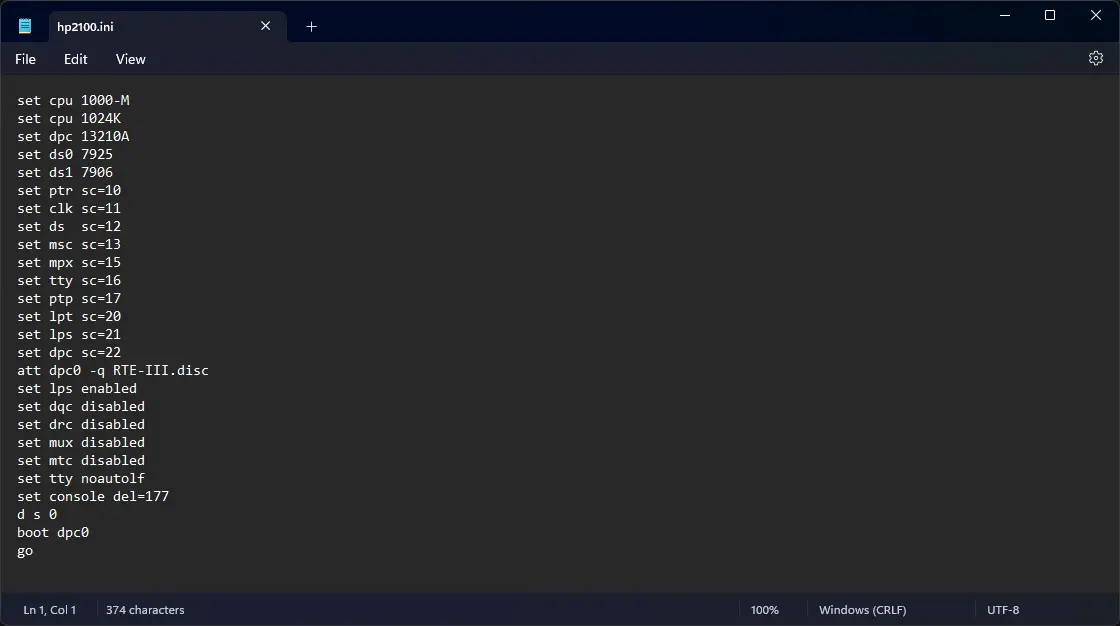
Task: Place cursor on "set cpu 1000-M" line
Action: click(x=73, y=101)
